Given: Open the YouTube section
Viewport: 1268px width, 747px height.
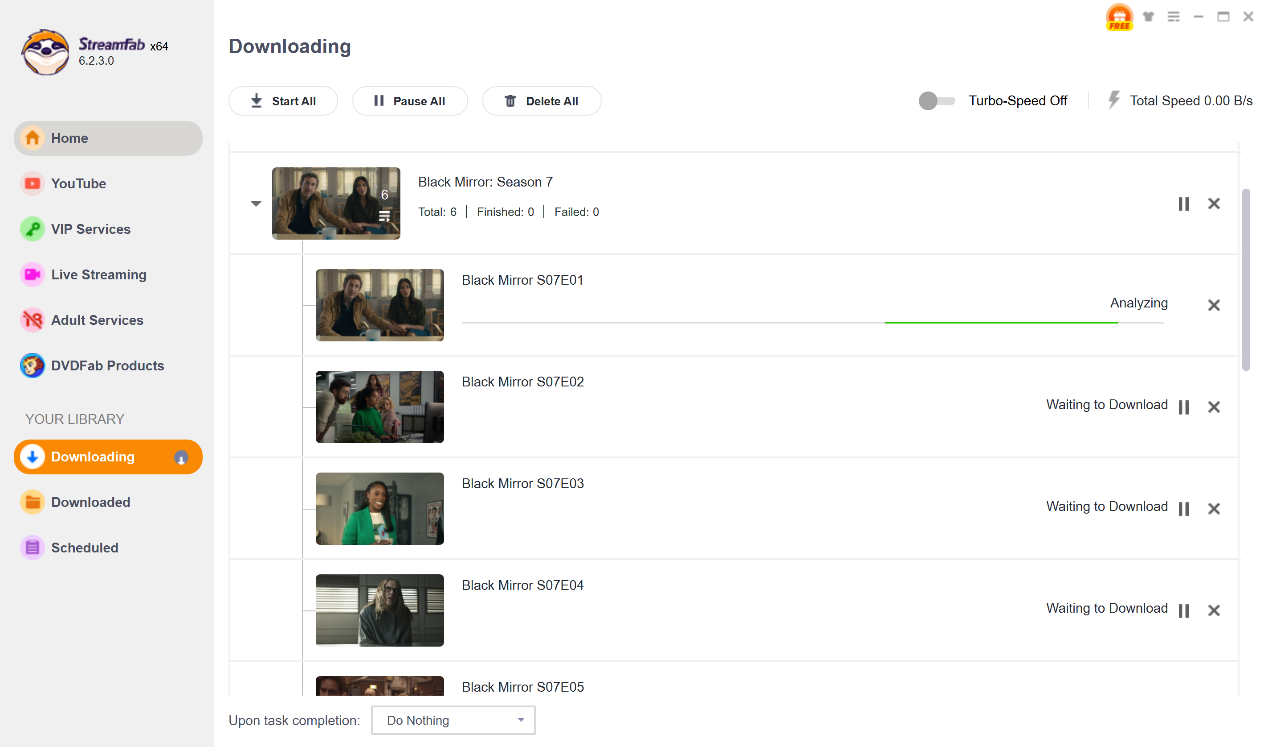Looking at the screenshot, I should (108, 184).
